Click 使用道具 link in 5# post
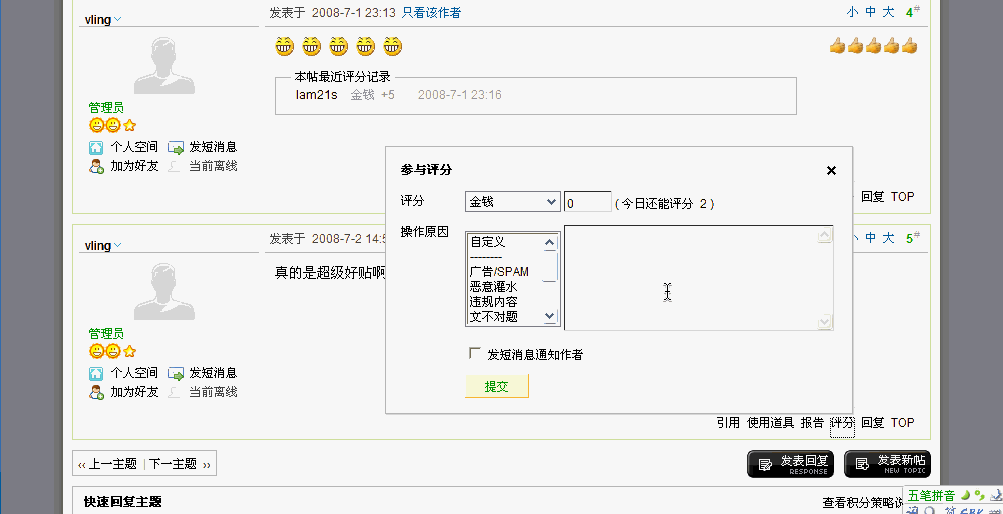The image size is (1003, 514). 770,423
